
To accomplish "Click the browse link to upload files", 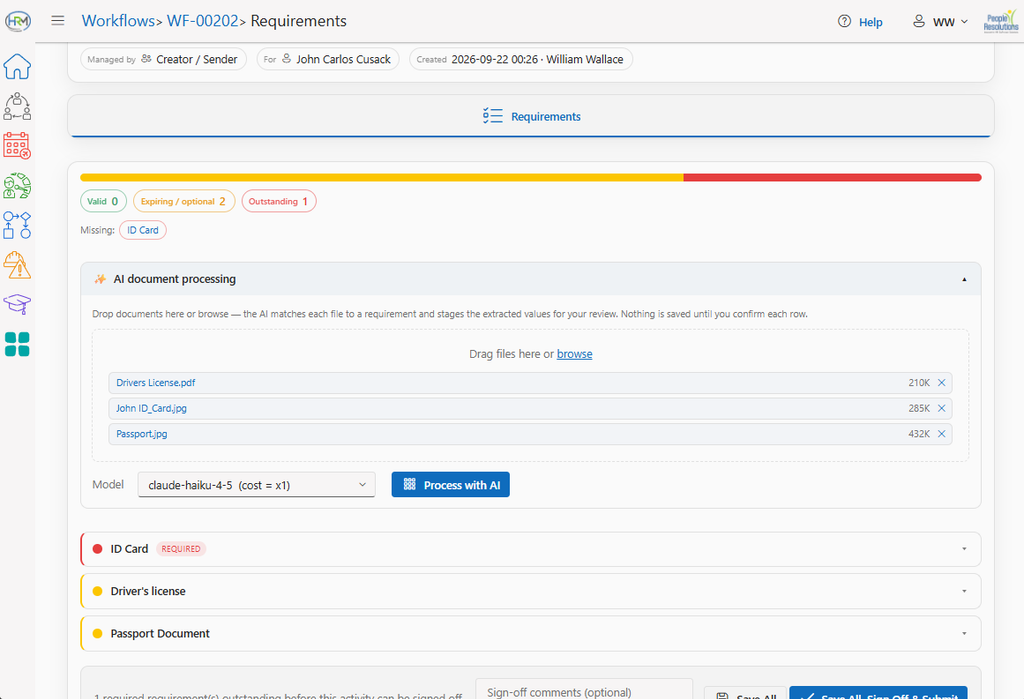I will coord(575,354).
